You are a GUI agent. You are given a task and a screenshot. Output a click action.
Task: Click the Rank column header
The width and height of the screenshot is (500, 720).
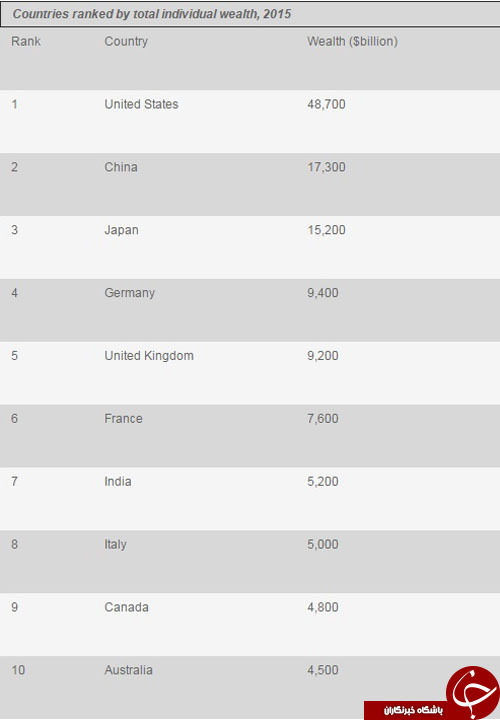coord(26,41)
